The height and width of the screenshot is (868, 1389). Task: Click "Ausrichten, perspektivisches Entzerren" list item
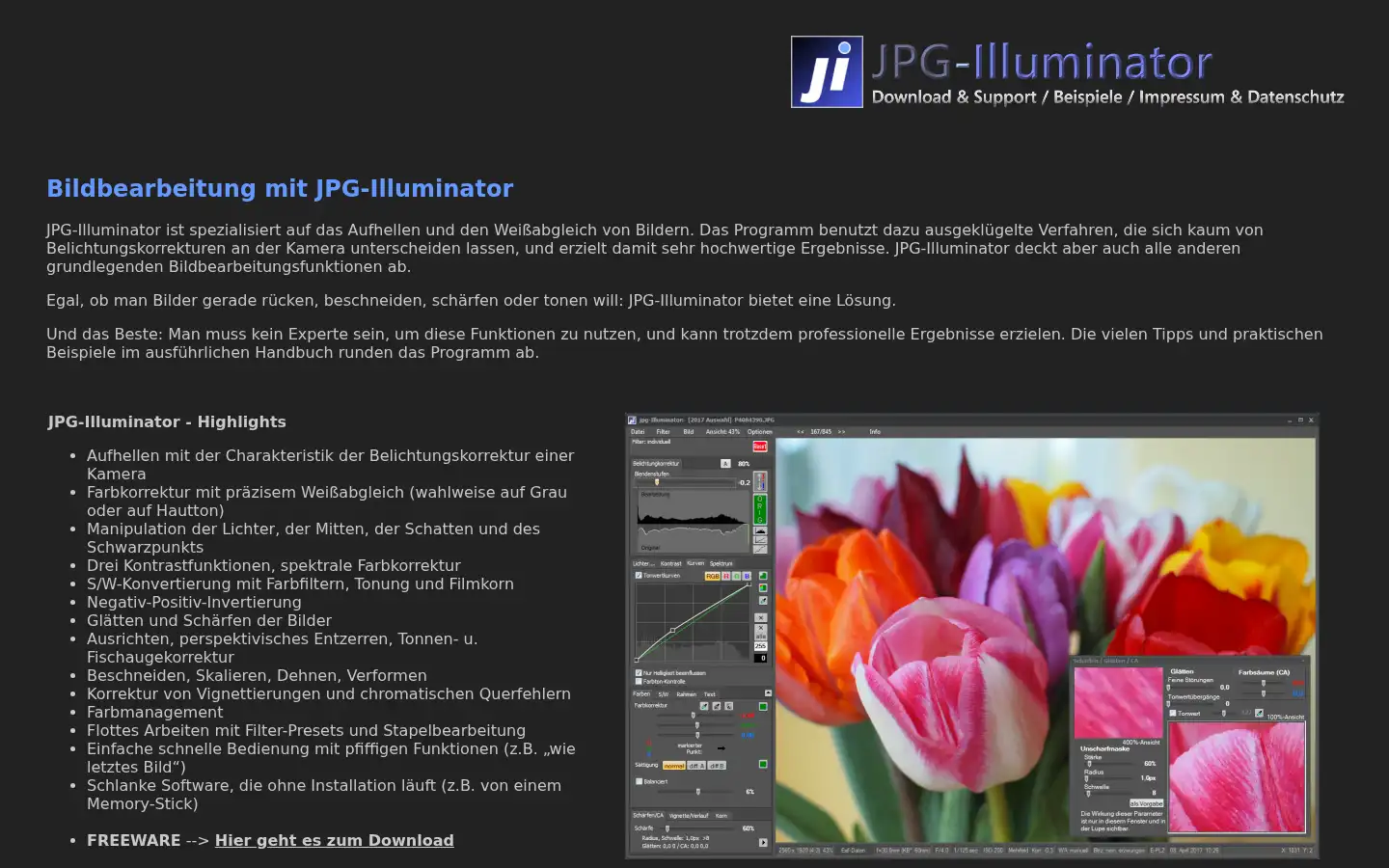click(x=283, y=648)
